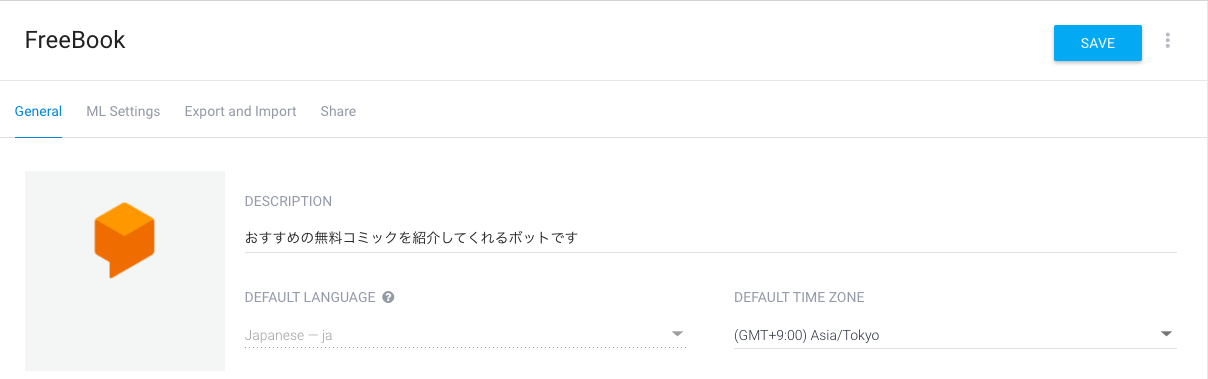1208x379 pixels.
Task: Click the FreeBook agent name field
Action: (75, 40)
